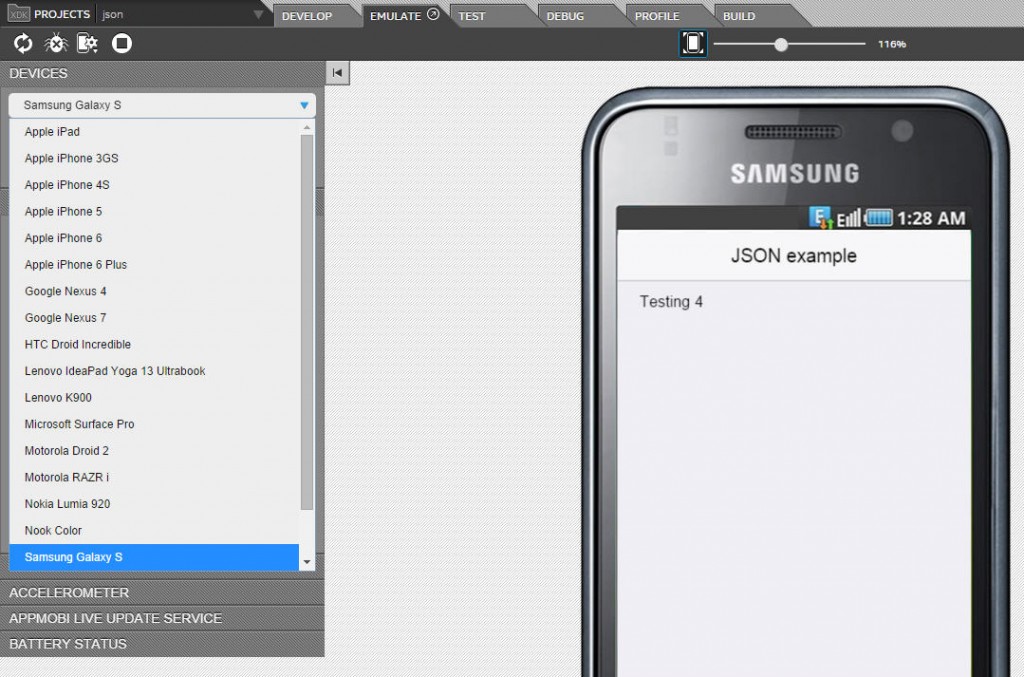This screenshot has width=1024, height=677.
Task: Adjust the zoom slider handle
Action: point(780,44)
